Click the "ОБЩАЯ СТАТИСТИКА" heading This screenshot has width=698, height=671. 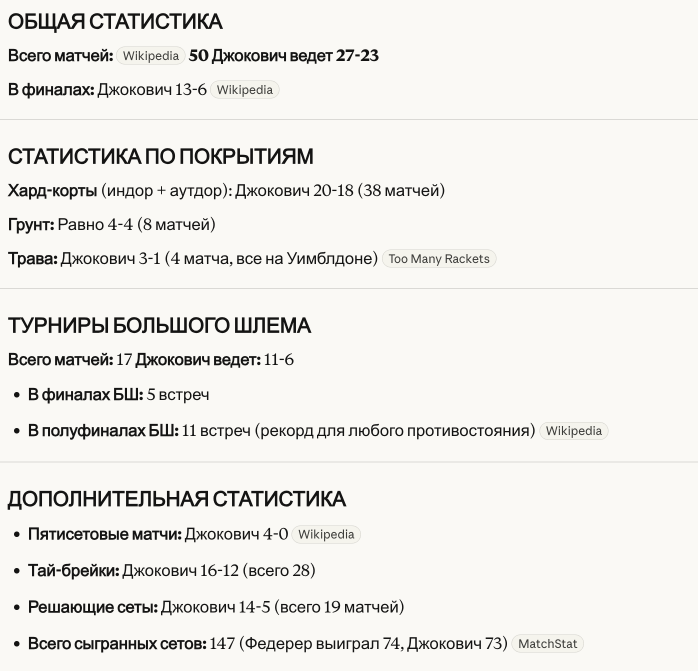tap(115, 22)
